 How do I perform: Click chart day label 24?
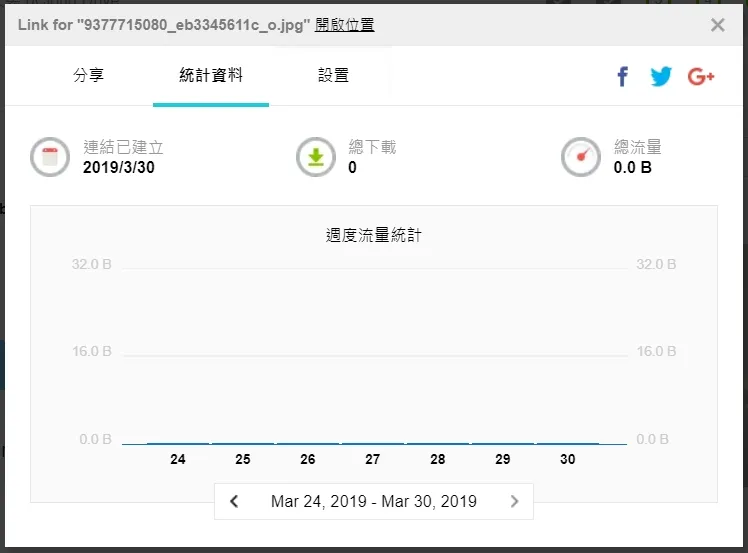click(177, 459)
